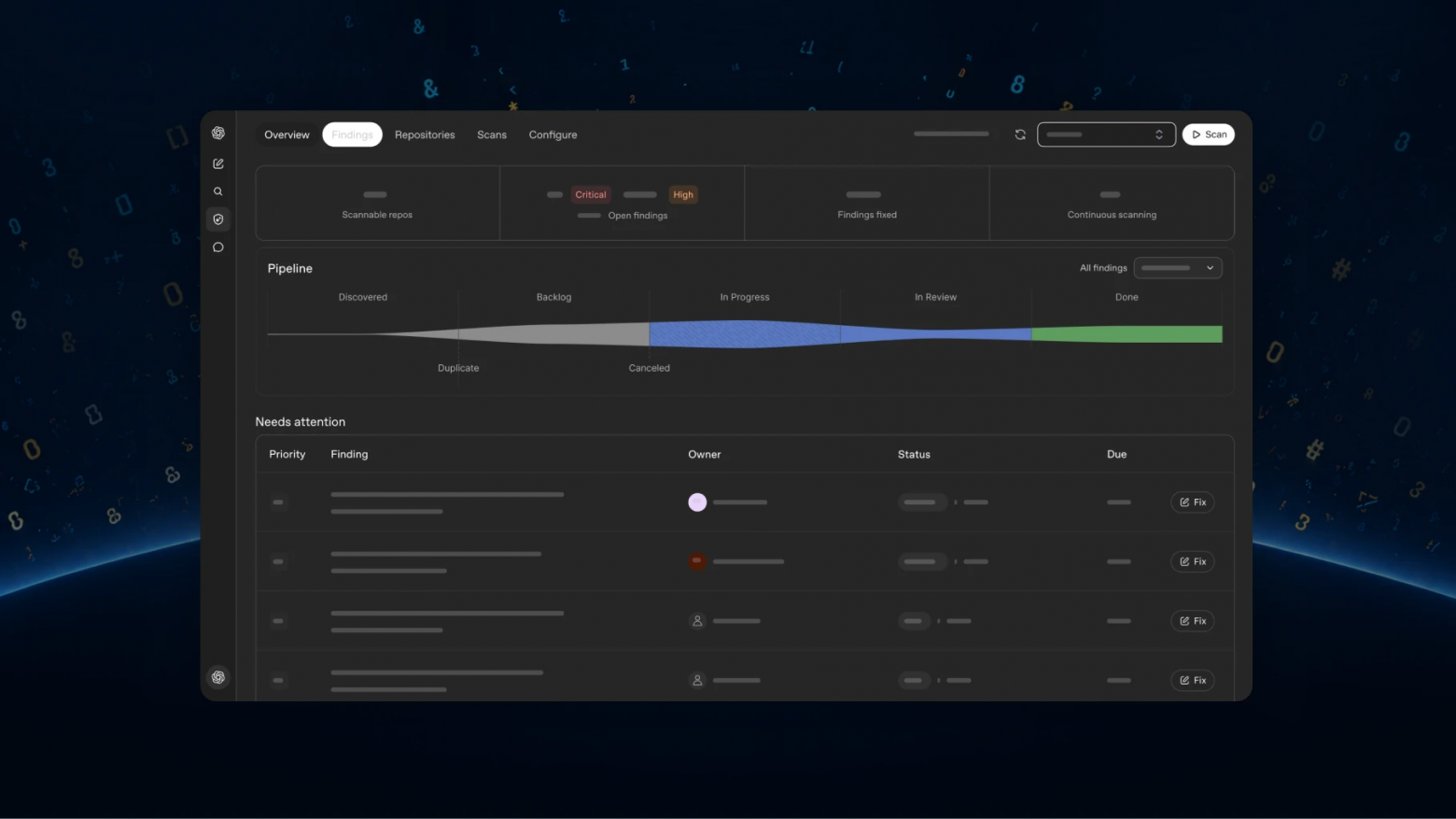Click Fix in the lavender-avatar owner row
This screenshot has height=819, width=1456.
click(x=1193, y=502)
